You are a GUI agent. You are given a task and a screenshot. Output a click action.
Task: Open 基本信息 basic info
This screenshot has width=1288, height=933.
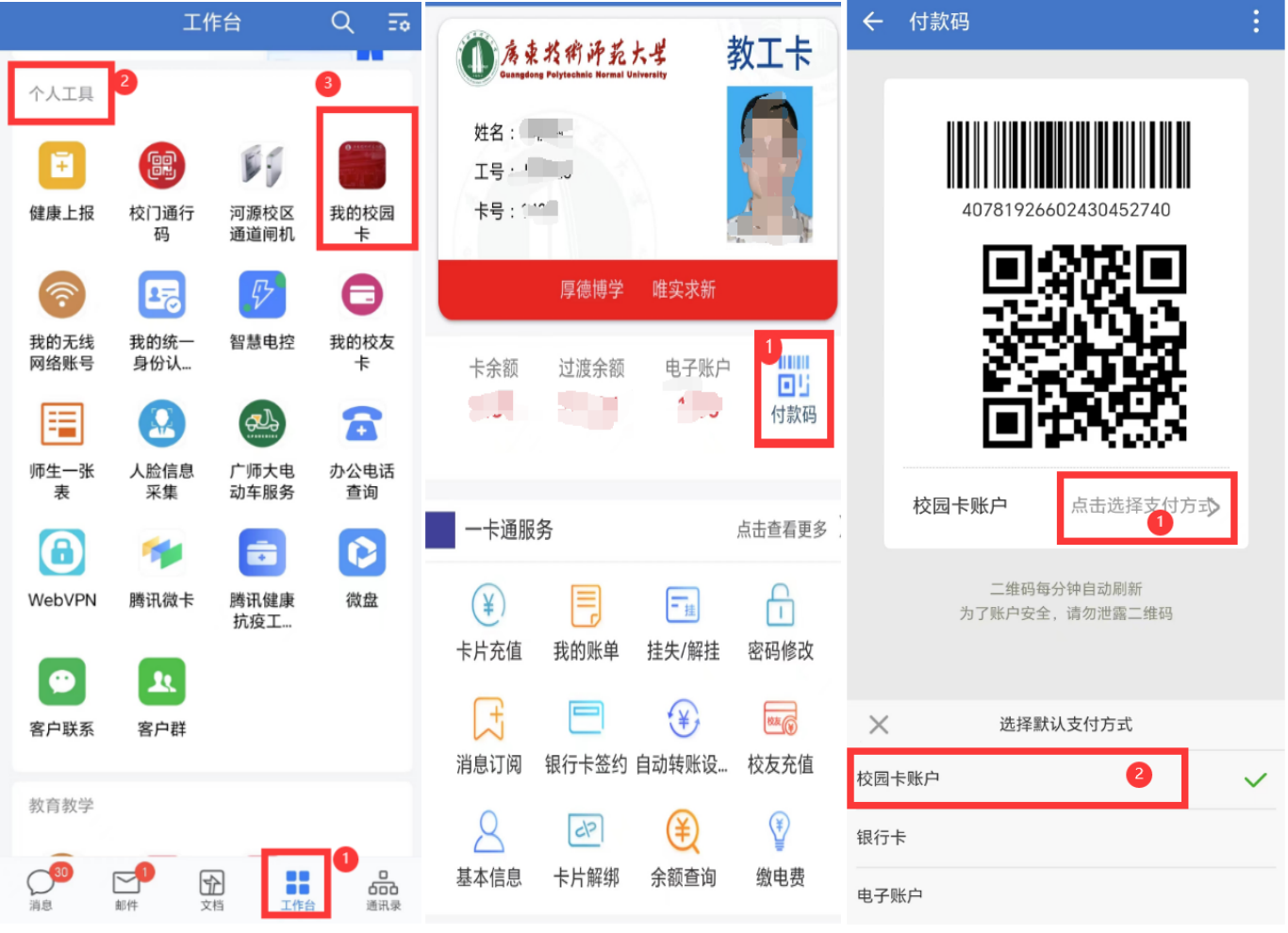pyautogui.click(x=488, y=849)
